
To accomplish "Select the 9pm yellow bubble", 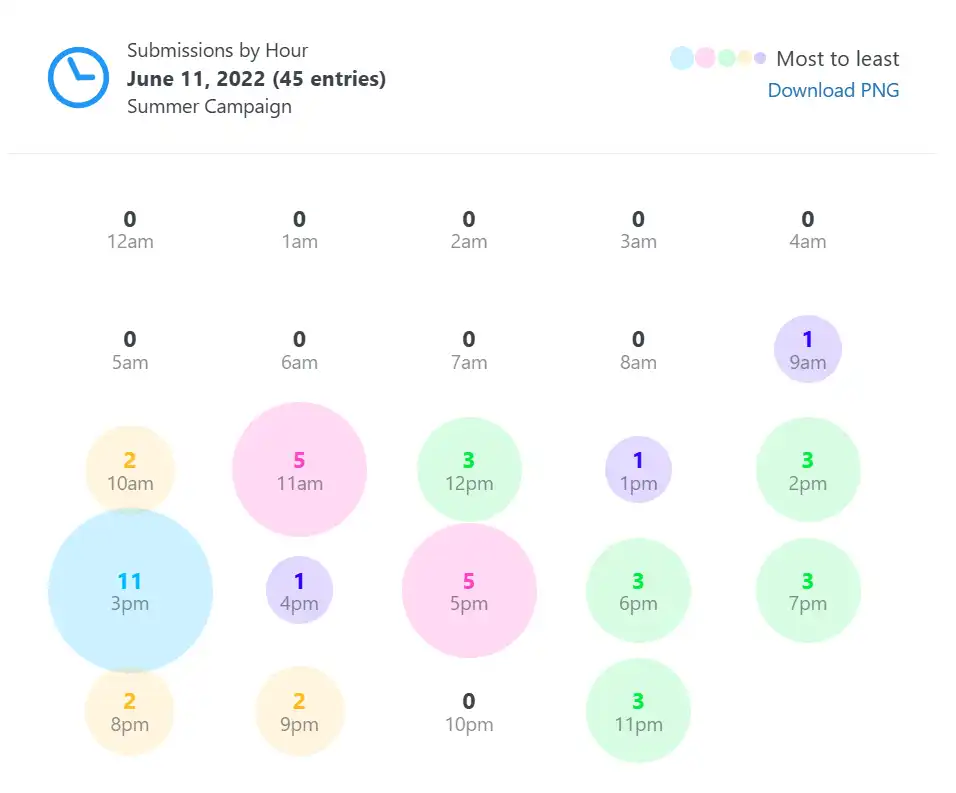I will click(299, 711).
